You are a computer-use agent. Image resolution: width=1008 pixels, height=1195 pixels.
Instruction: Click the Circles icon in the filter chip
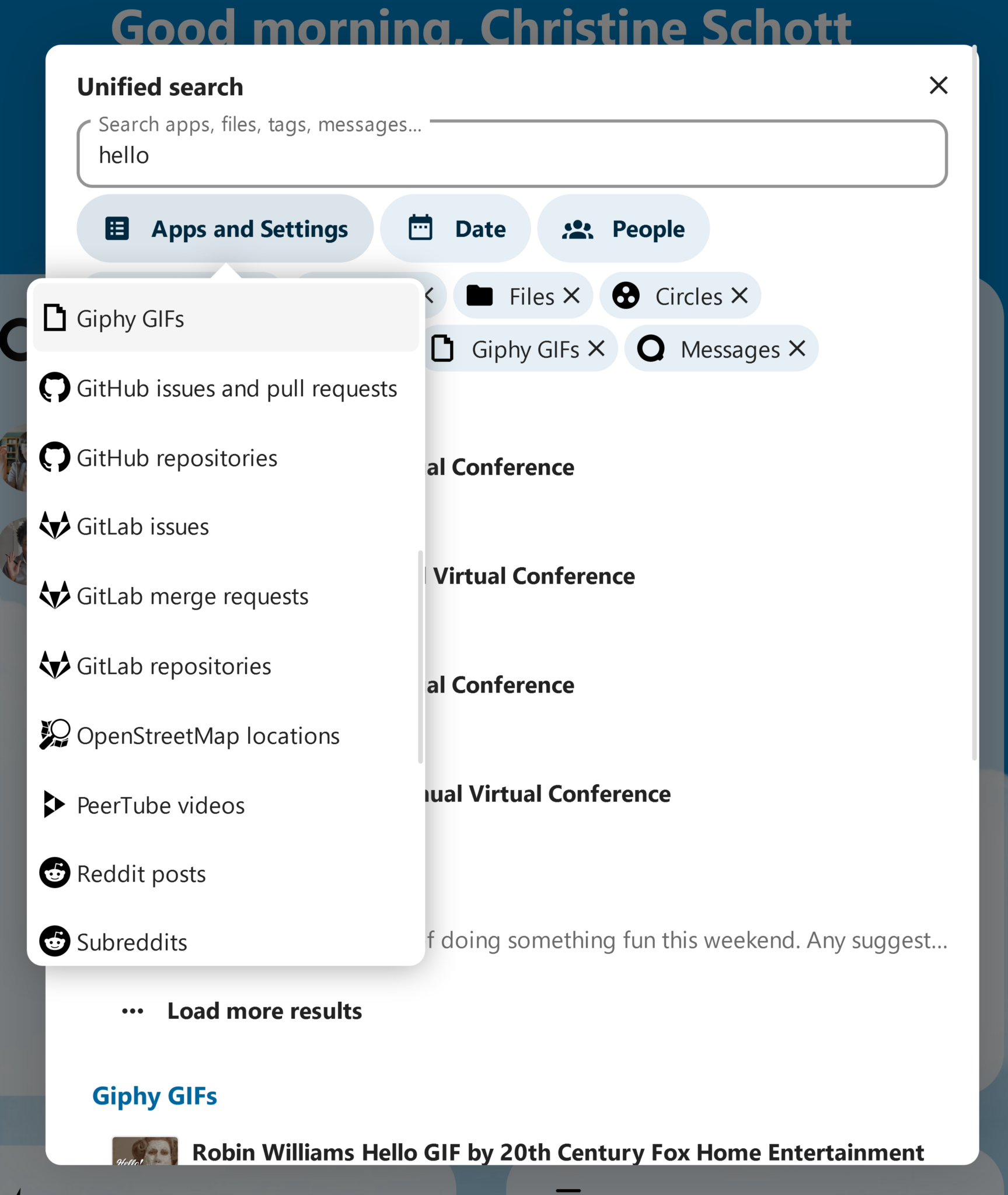click(627, 296)
